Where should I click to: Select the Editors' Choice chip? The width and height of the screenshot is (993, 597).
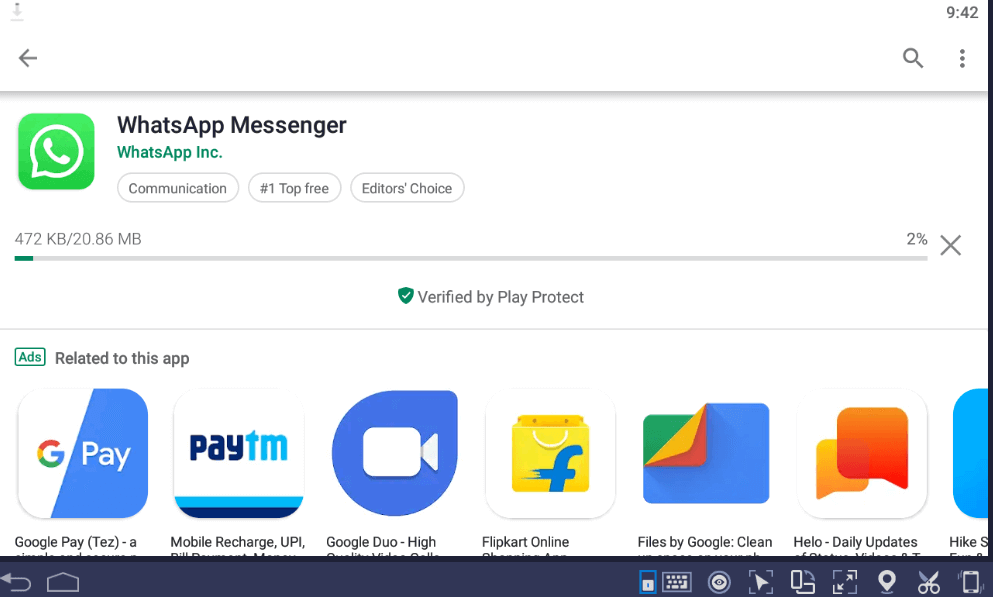407,188
